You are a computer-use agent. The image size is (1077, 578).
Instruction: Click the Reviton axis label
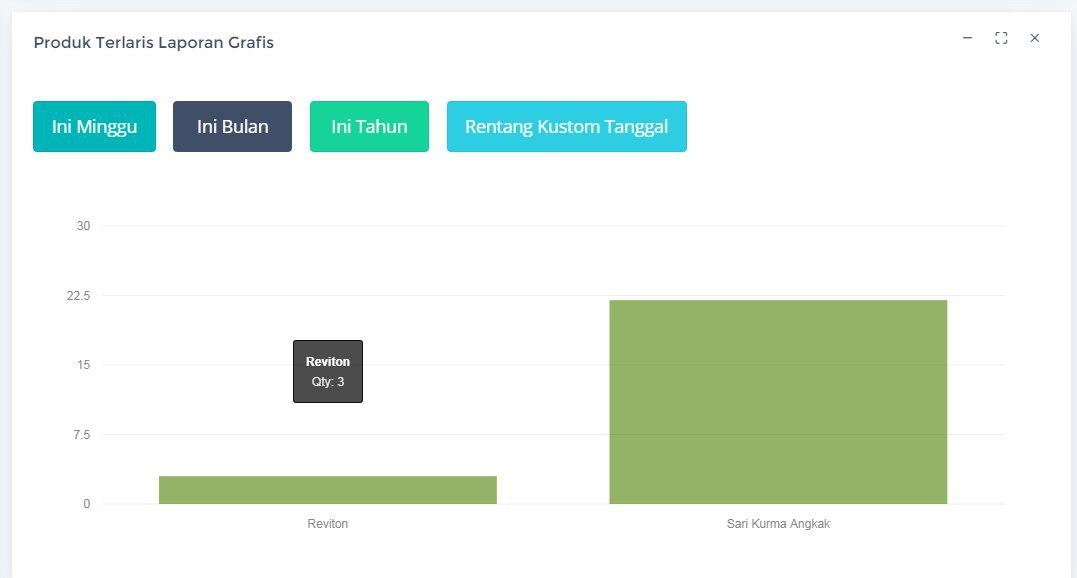point(328,524)
